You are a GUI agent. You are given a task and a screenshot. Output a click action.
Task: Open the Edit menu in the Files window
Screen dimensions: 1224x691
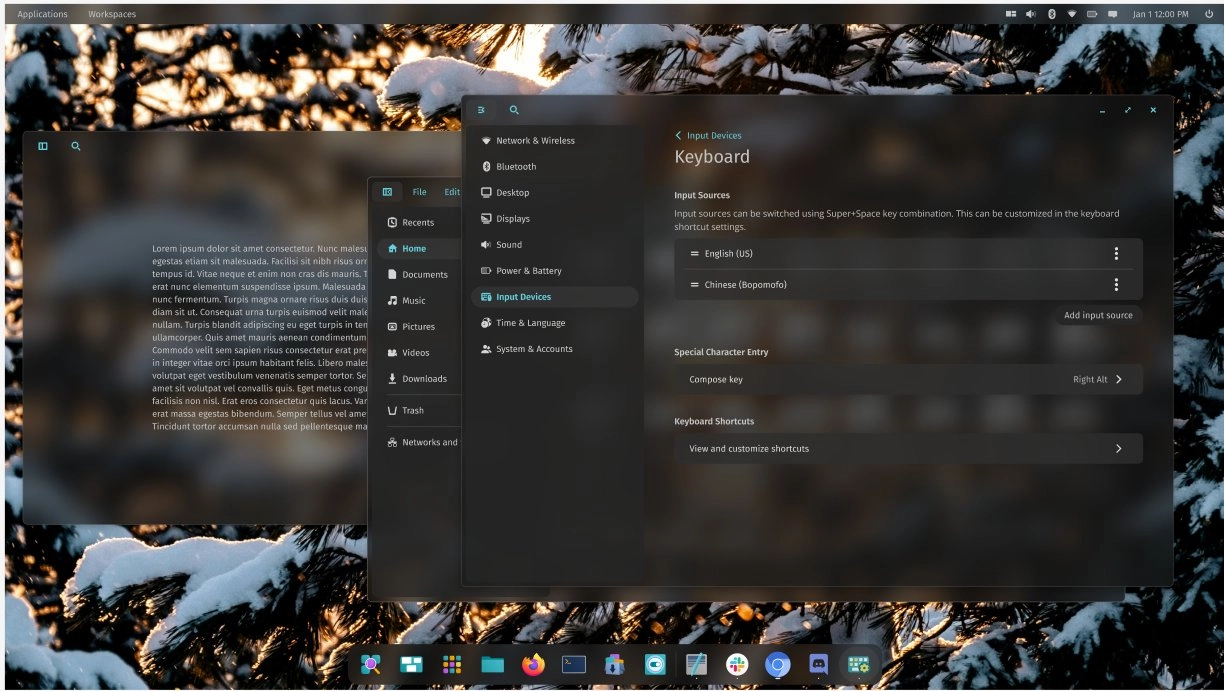451,191
